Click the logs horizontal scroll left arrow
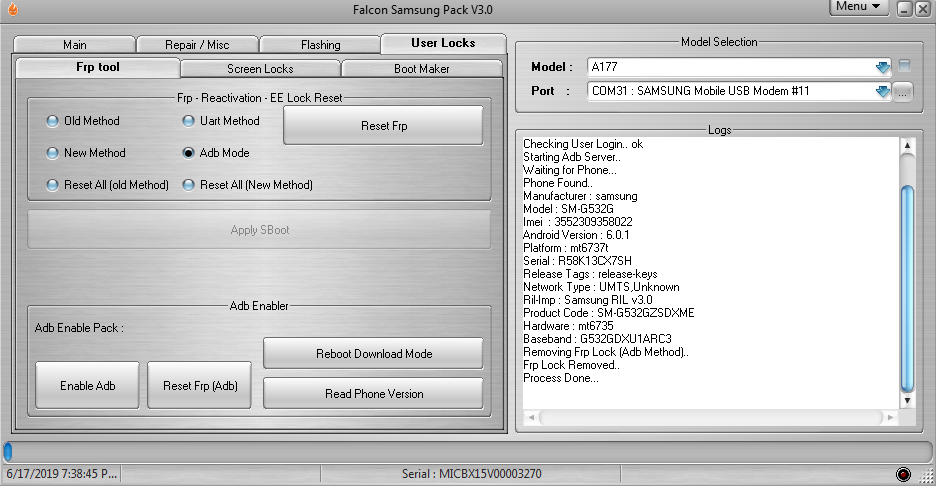Viewport: 936px width, 486px height. point(531,417)
